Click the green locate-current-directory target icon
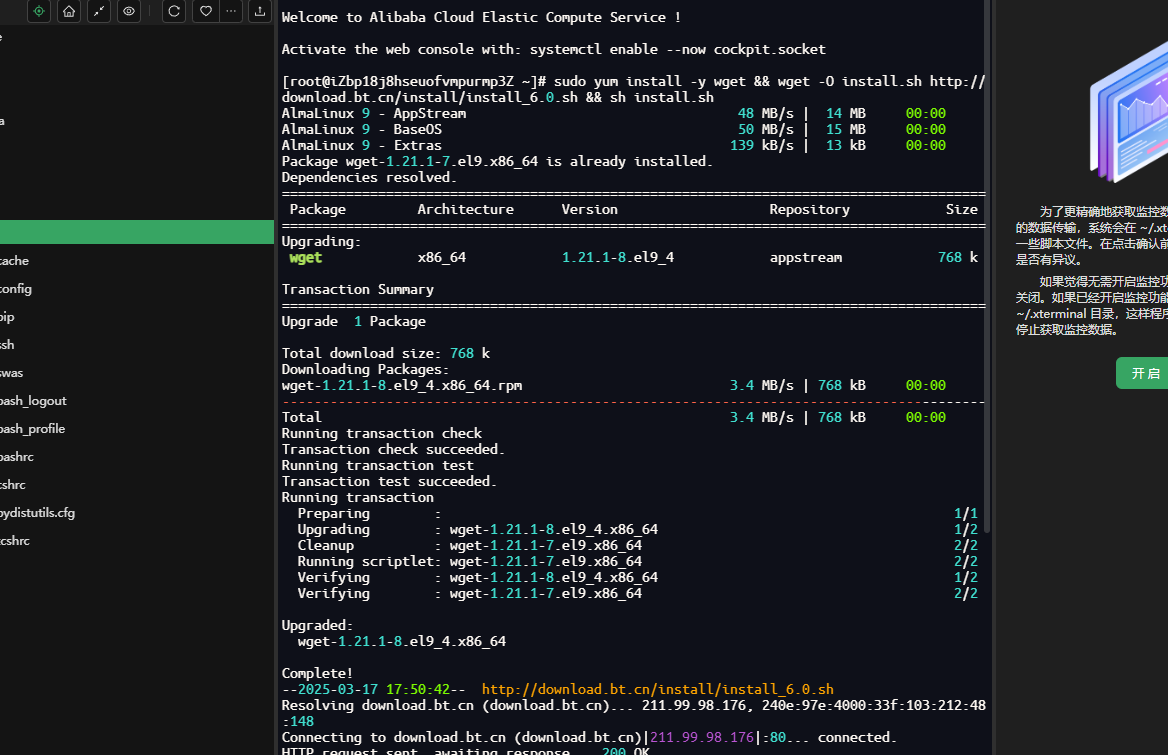The height and width of the screenshot is (755, 1168). point(39,11)
